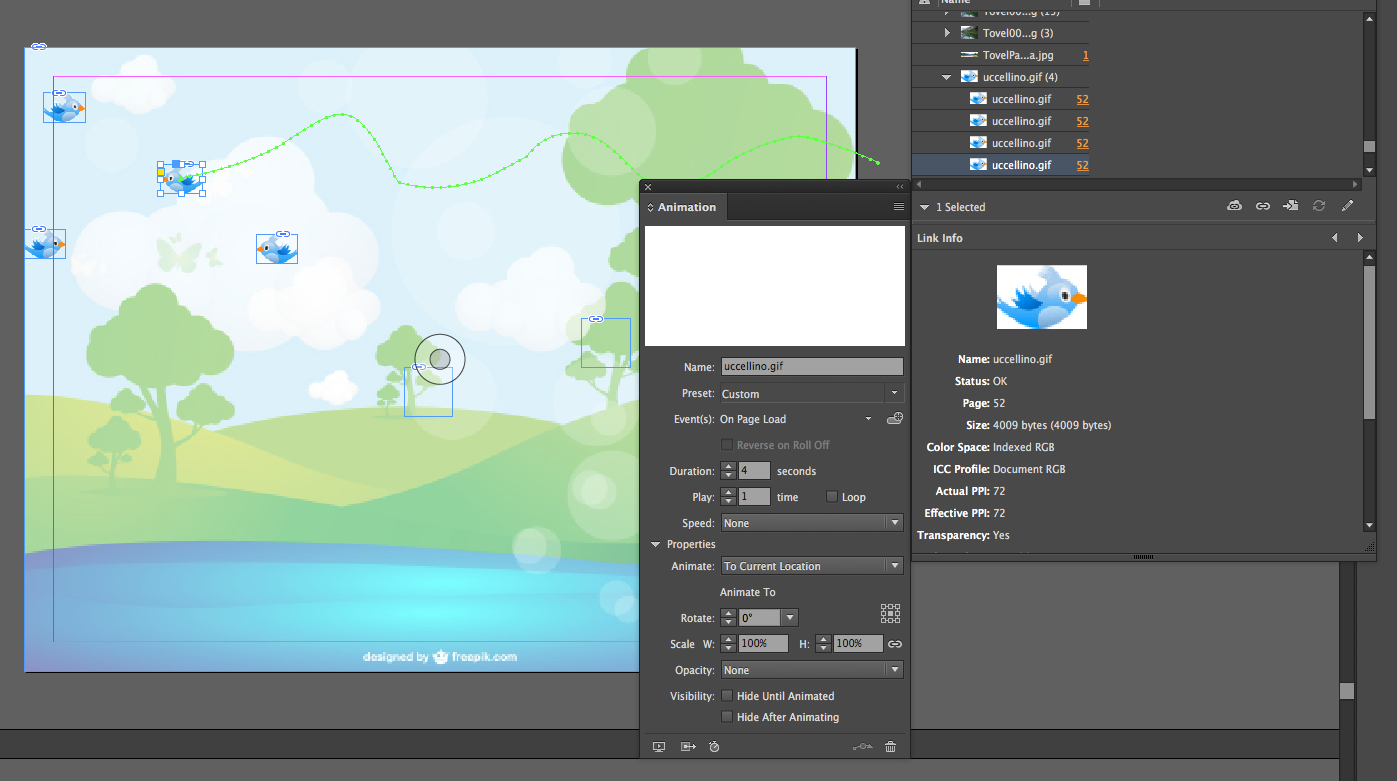1397x781 pixels.
Task: Check Hide Until Animated
Action: click(x=727, y=696)
